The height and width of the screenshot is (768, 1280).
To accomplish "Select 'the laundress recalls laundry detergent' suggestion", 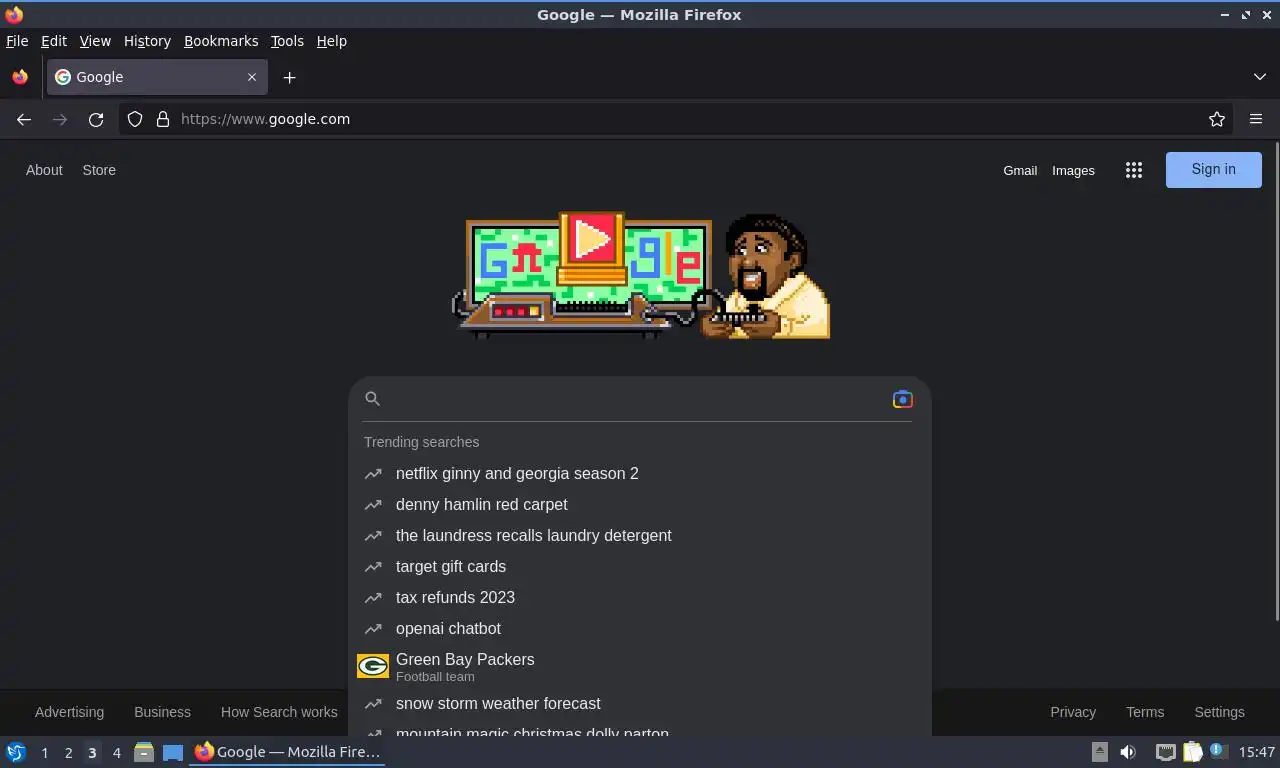I will (640, 536).
